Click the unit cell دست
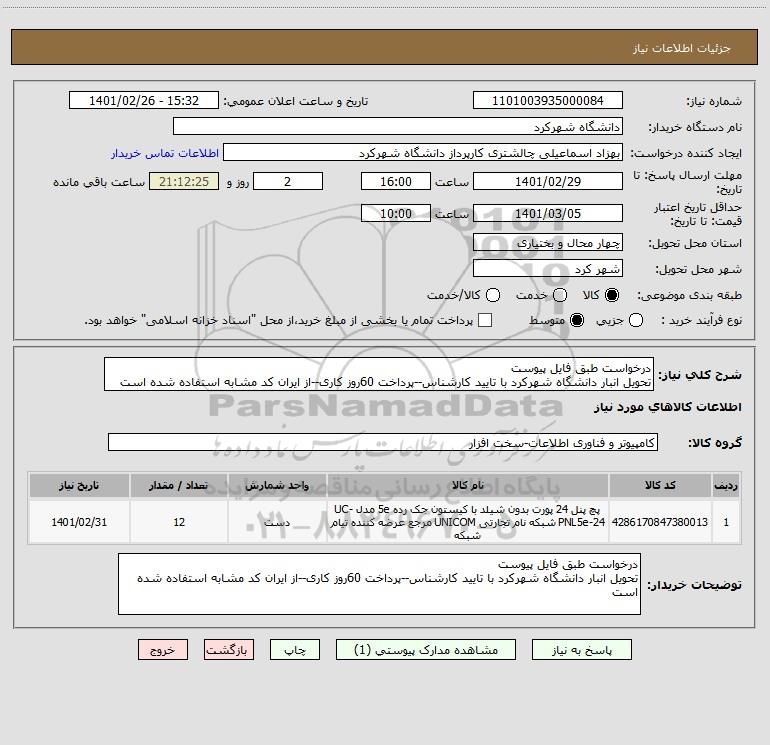 277,522
